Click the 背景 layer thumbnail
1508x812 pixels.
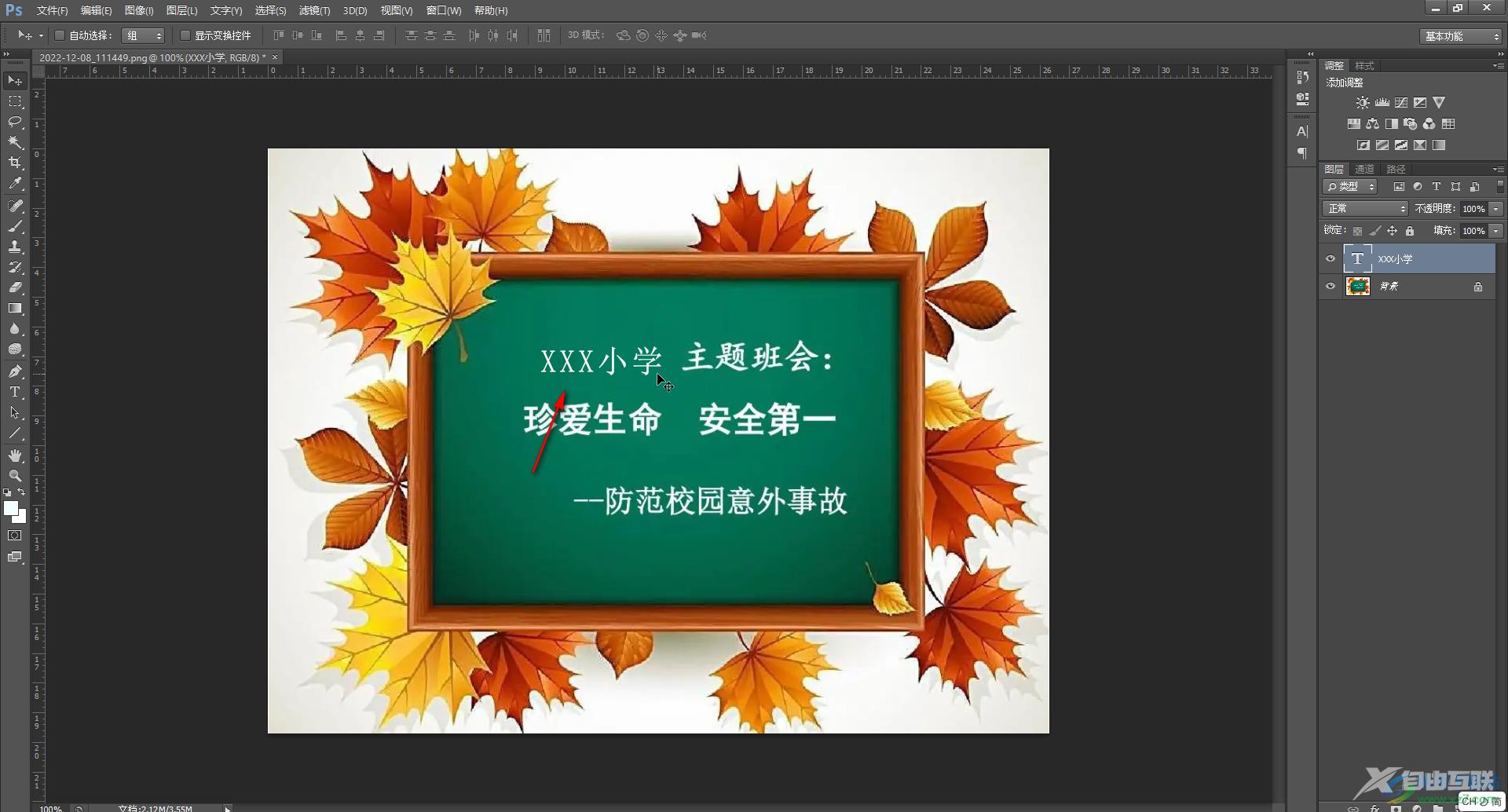tap(1357, 286)
